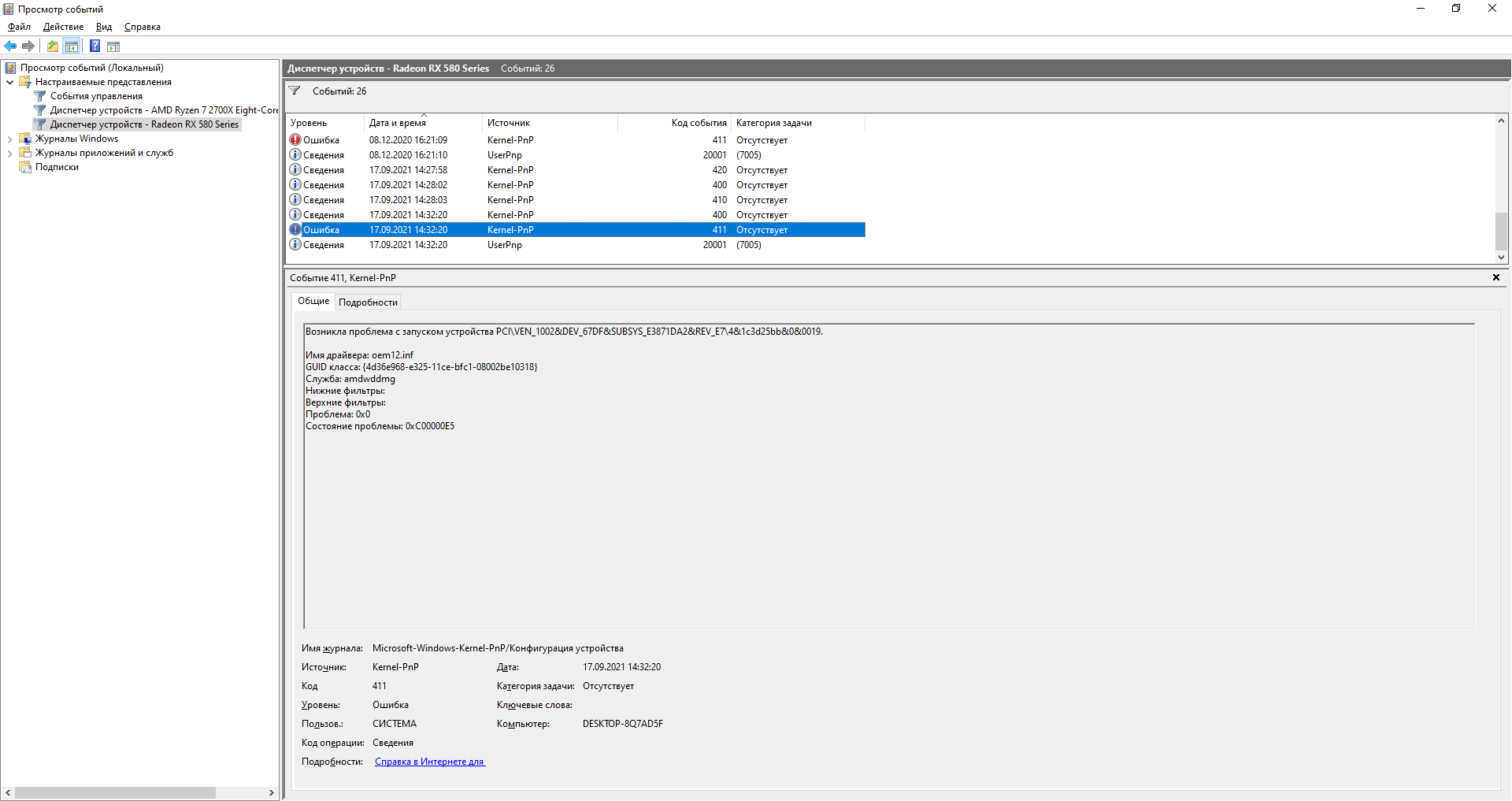Click the event list vertical scrollbar thumb

point(1501,232)
